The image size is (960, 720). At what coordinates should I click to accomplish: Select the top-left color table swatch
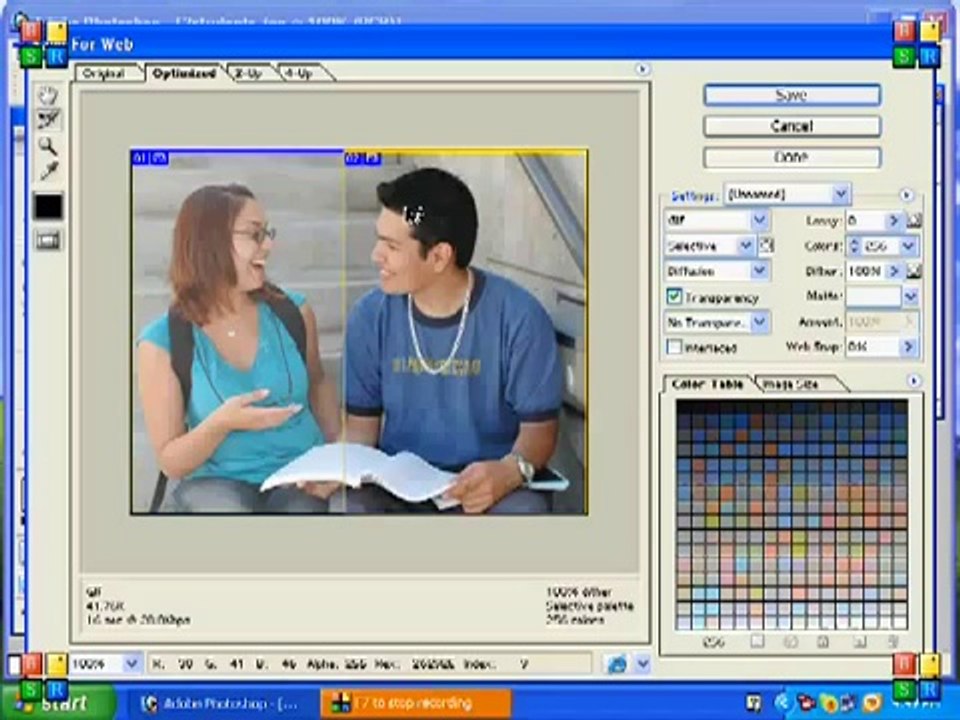[683, 408]
